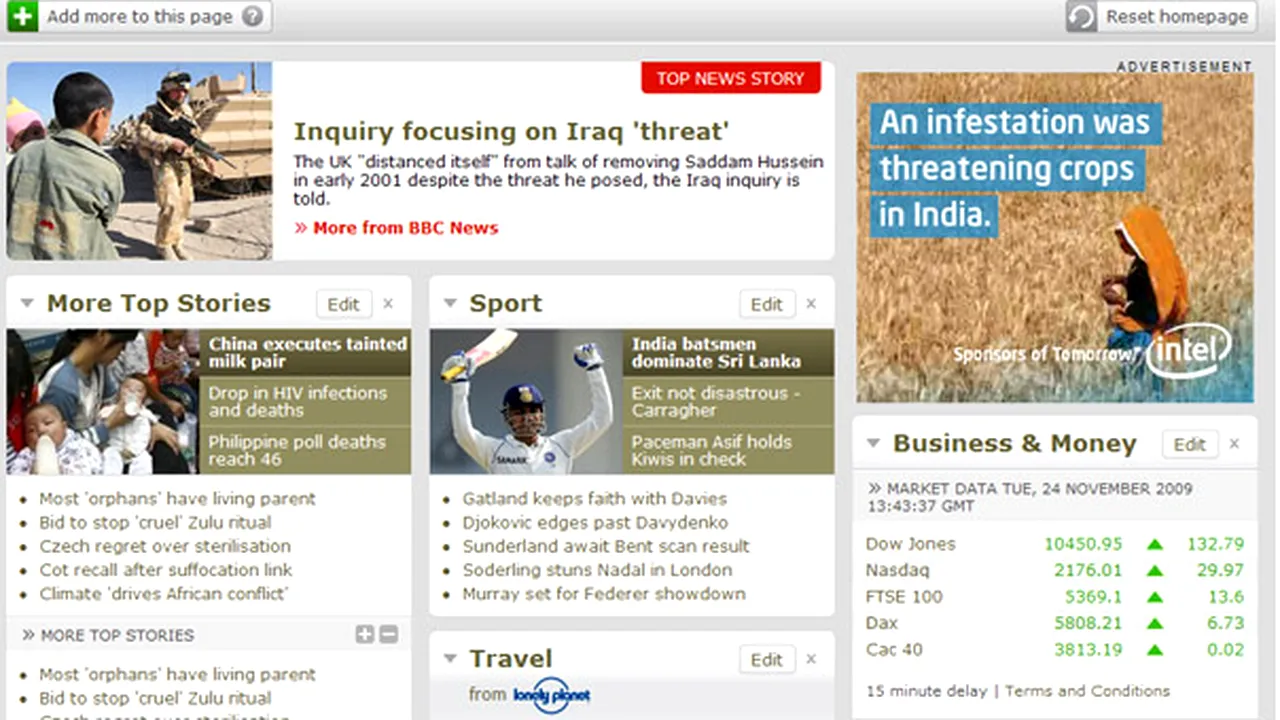This screenshot has width=1280, height=720.
Task: Click the Intel logo in the advertisement
Action: (x=1188, y=351)
